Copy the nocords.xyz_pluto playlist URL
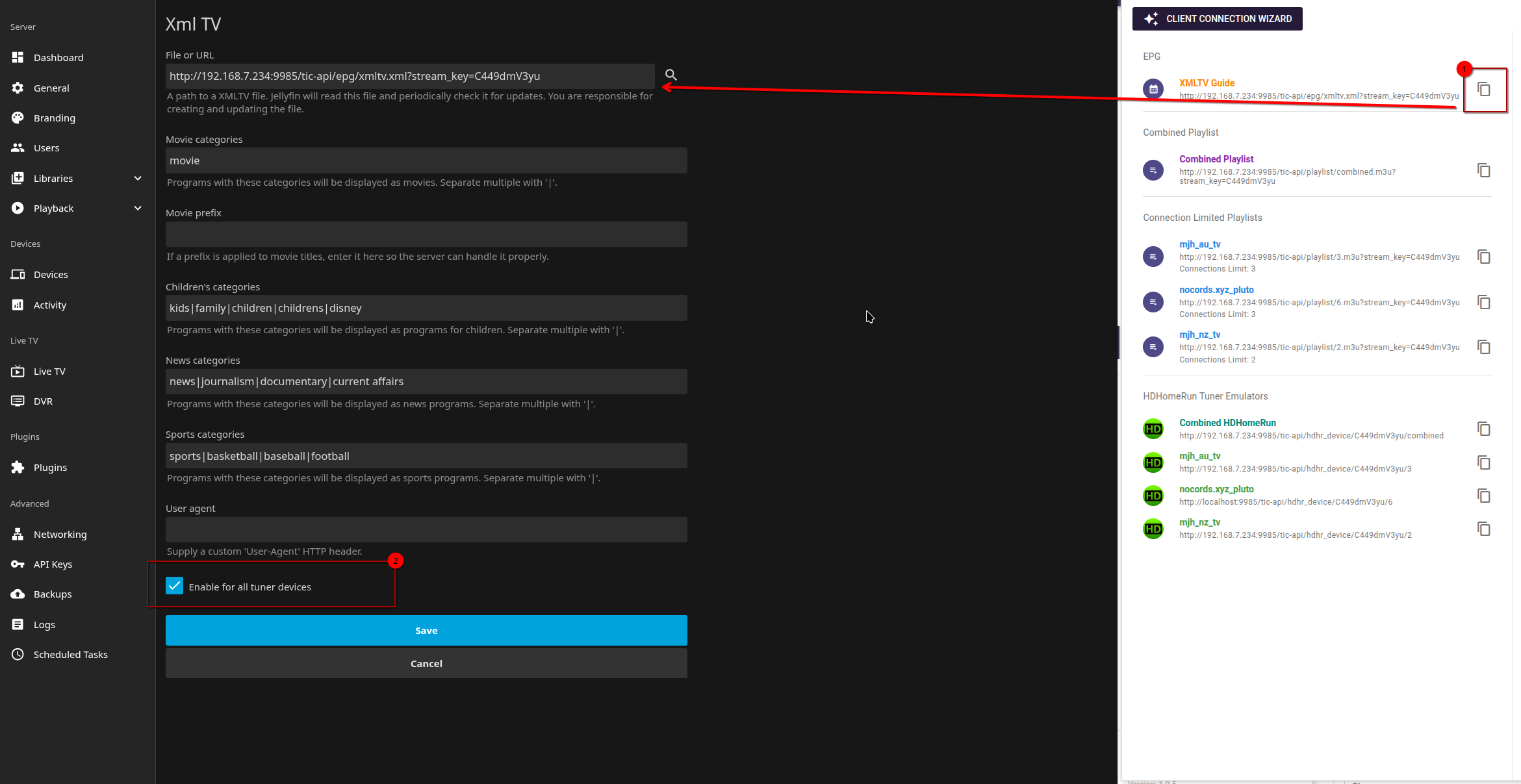Image resolution: width=1521 pixels, height=784 pixels. click(x=1485, y=301)
